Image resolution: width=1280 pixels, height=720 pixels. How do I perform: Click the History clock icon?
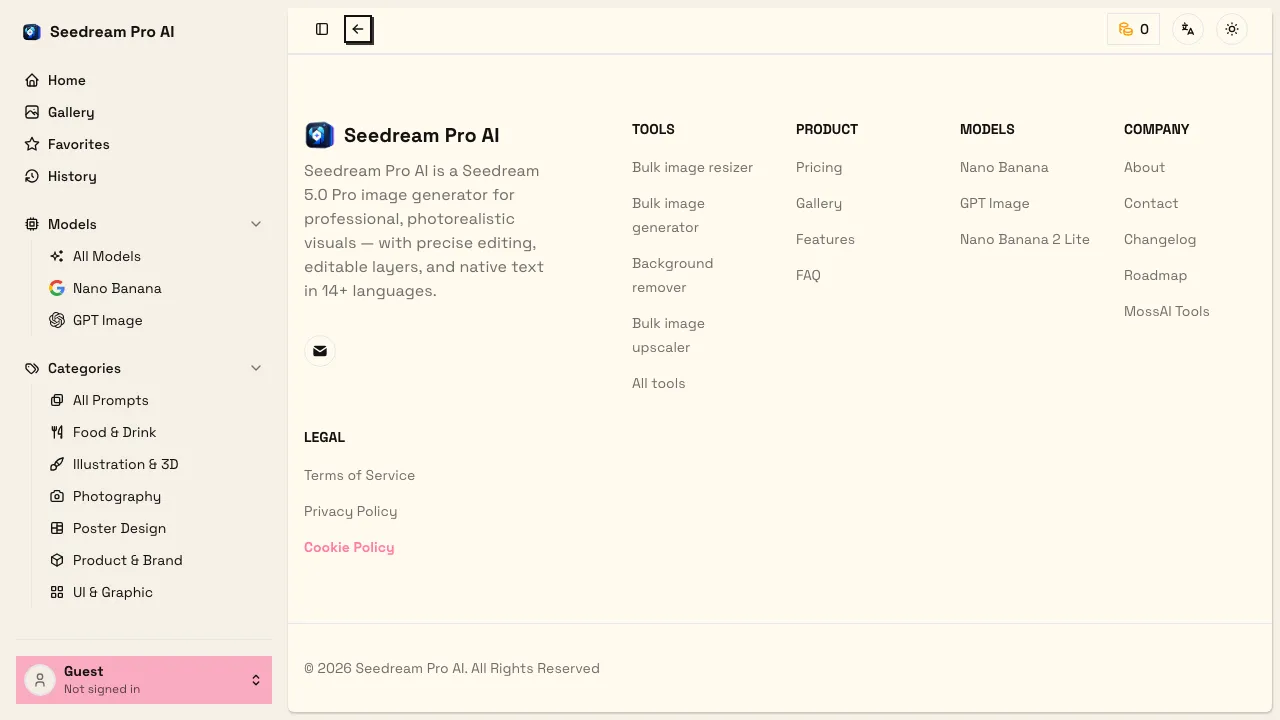click(32, 176)
